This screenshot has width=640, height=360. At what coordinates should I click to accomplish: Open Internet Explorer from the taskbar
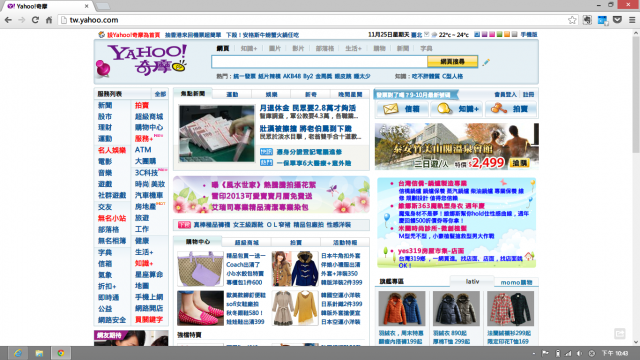point(18,353)
